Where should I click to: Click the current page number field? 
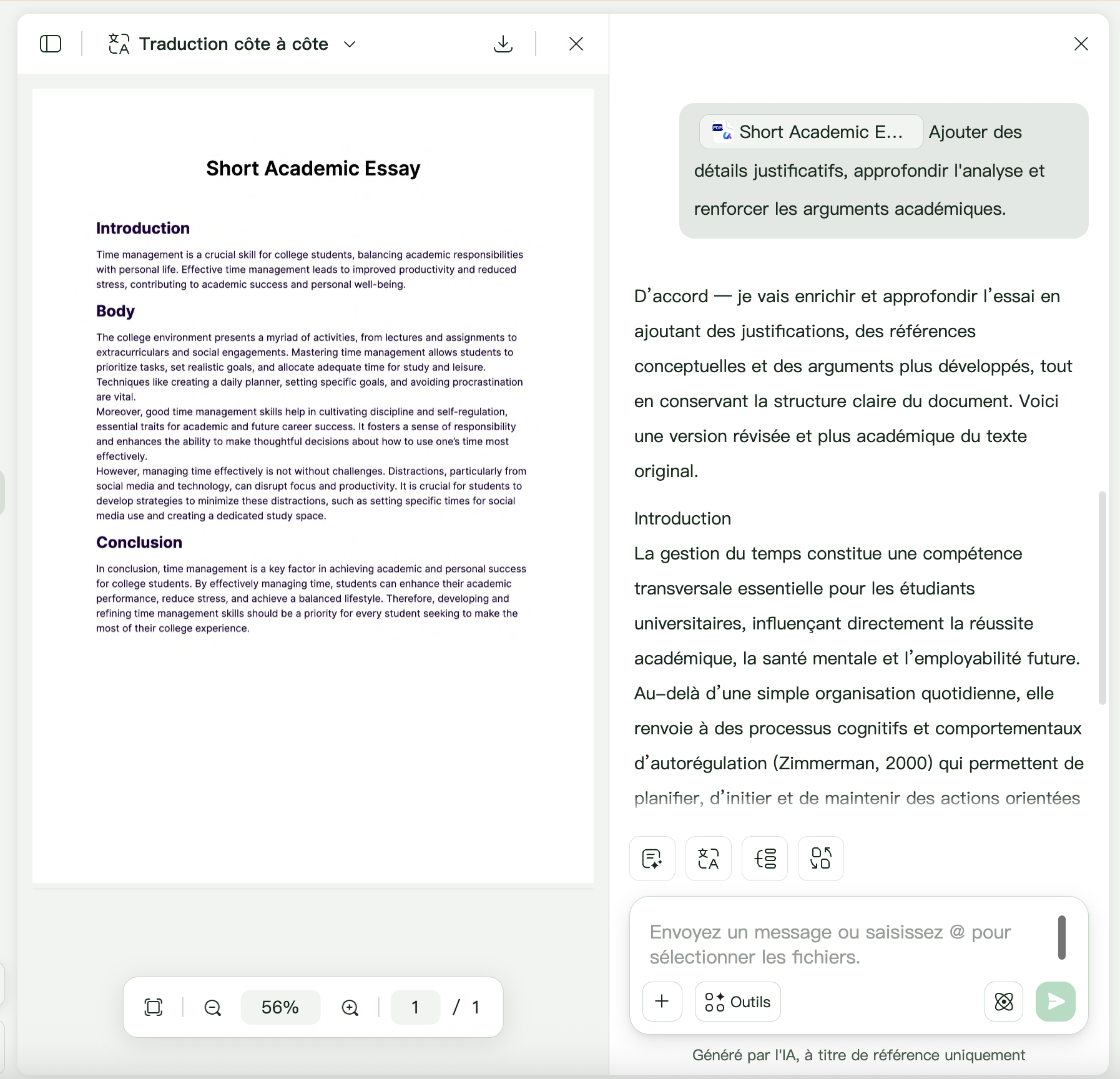(415, 1007)
